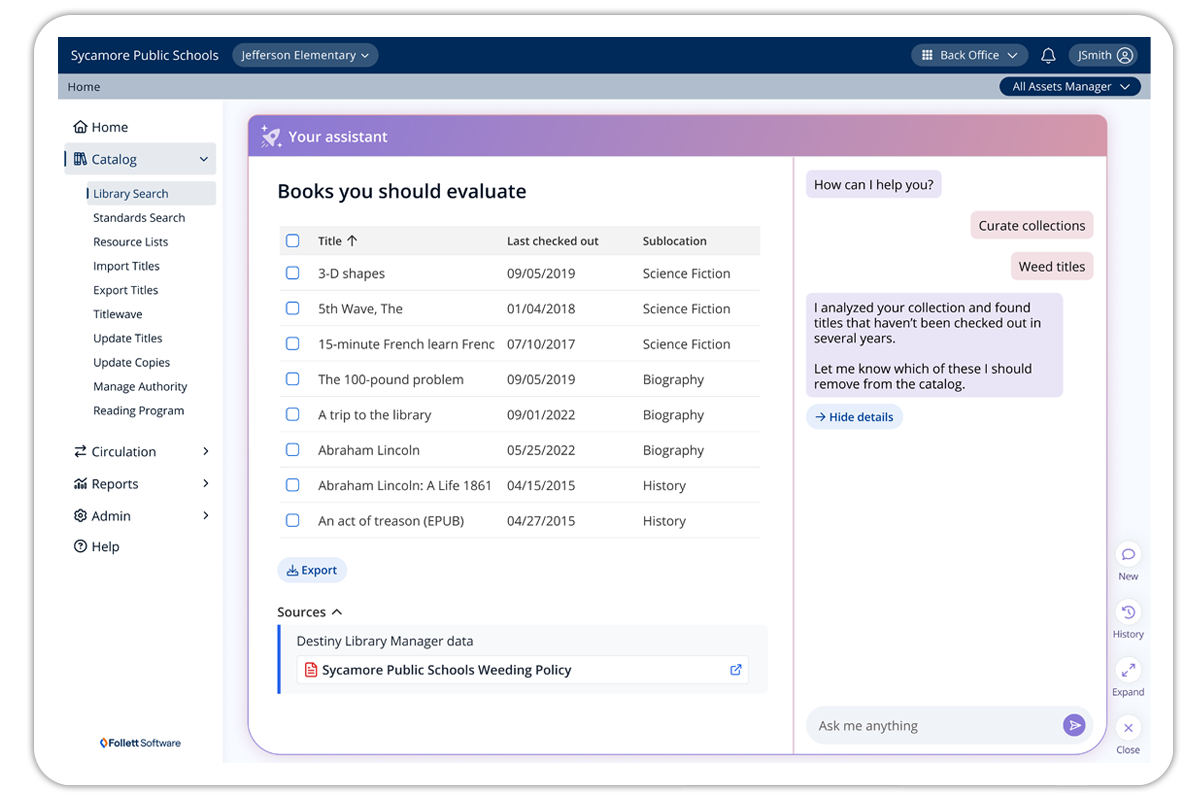Open the Back Office dropdown menu
This screenshot has height=800, width=1200.
(x=969, y=56)
